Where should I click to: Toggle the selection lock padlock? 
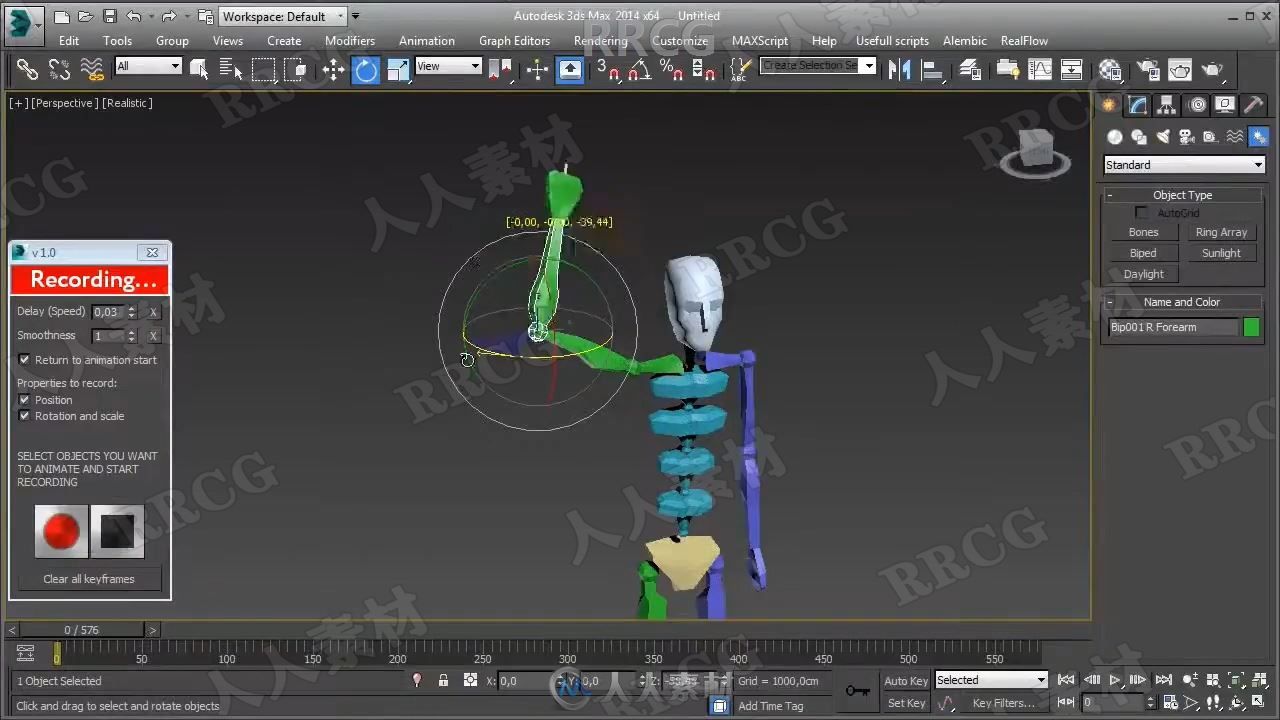[x=443, y=680]
